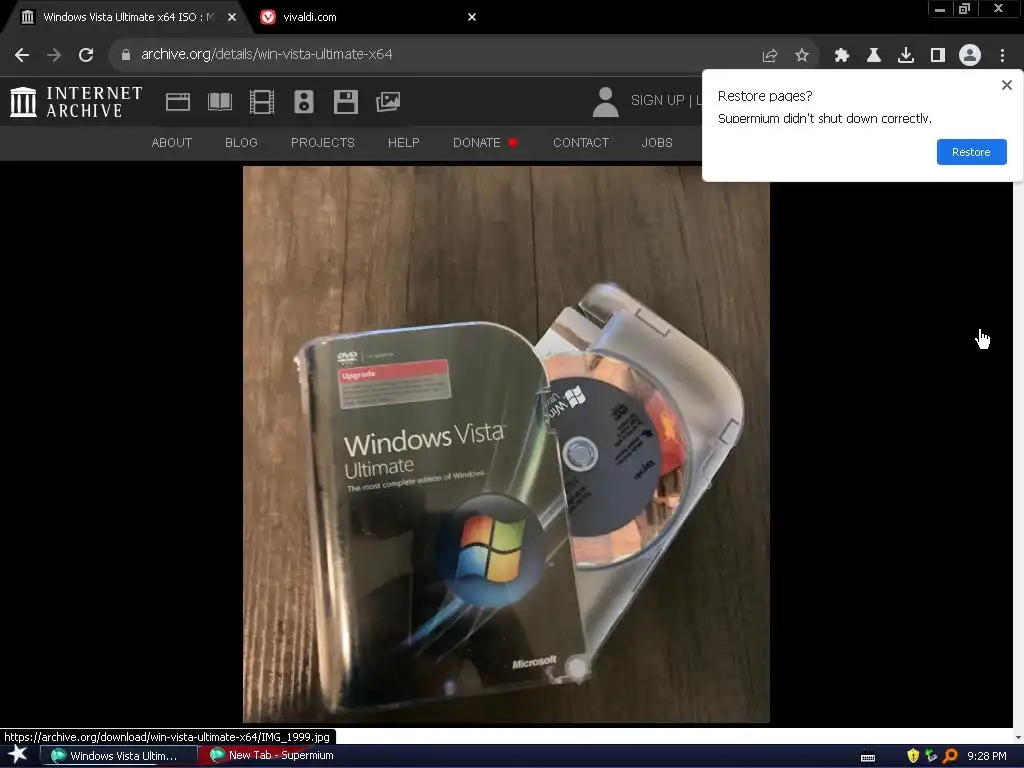Reload the current page
Image resolution: width=1024 pixels, height=768 pixels.
click(86, 55)
